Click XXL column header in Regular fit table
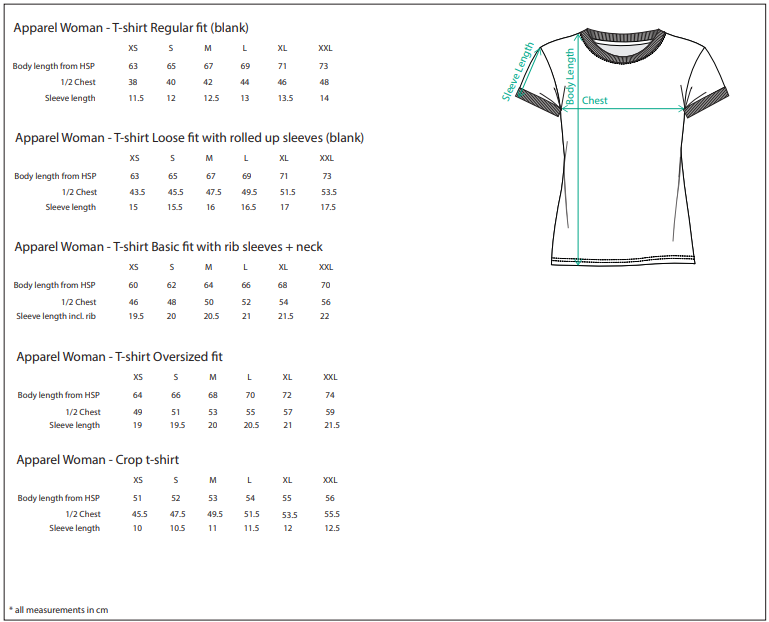This screenshot has width=769, height=622. pyautogui.click(x=325, y=48)
